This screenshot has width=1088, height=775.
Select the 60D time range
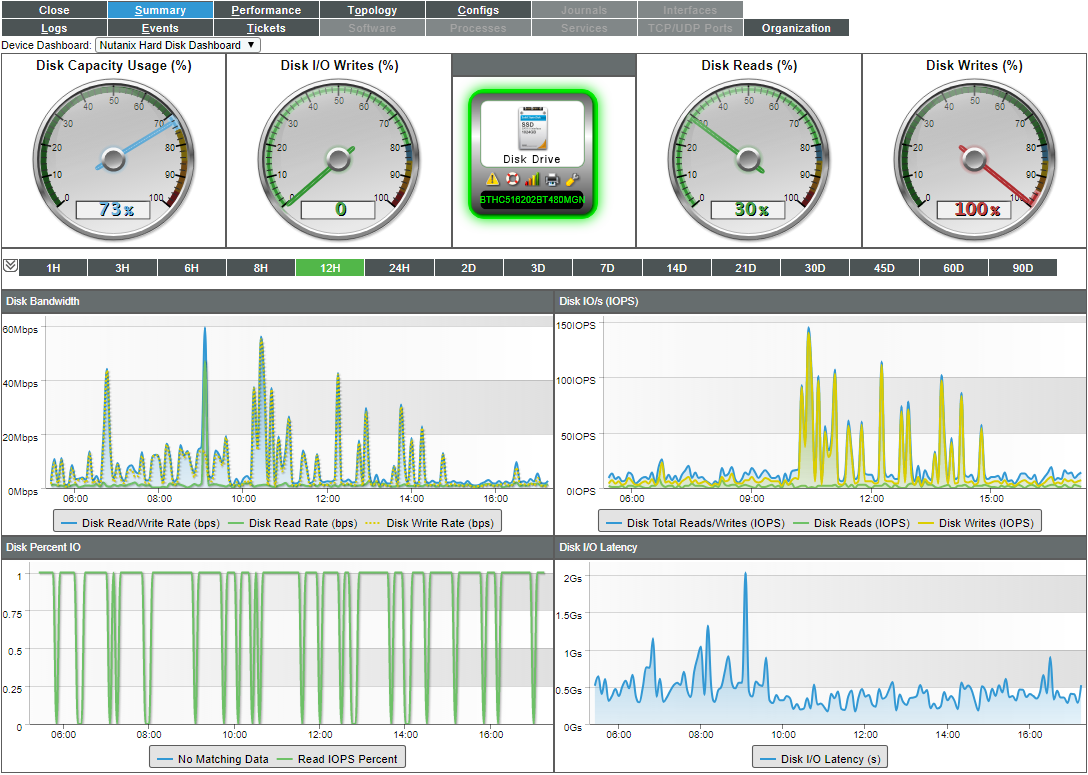[x=953, y=268]
